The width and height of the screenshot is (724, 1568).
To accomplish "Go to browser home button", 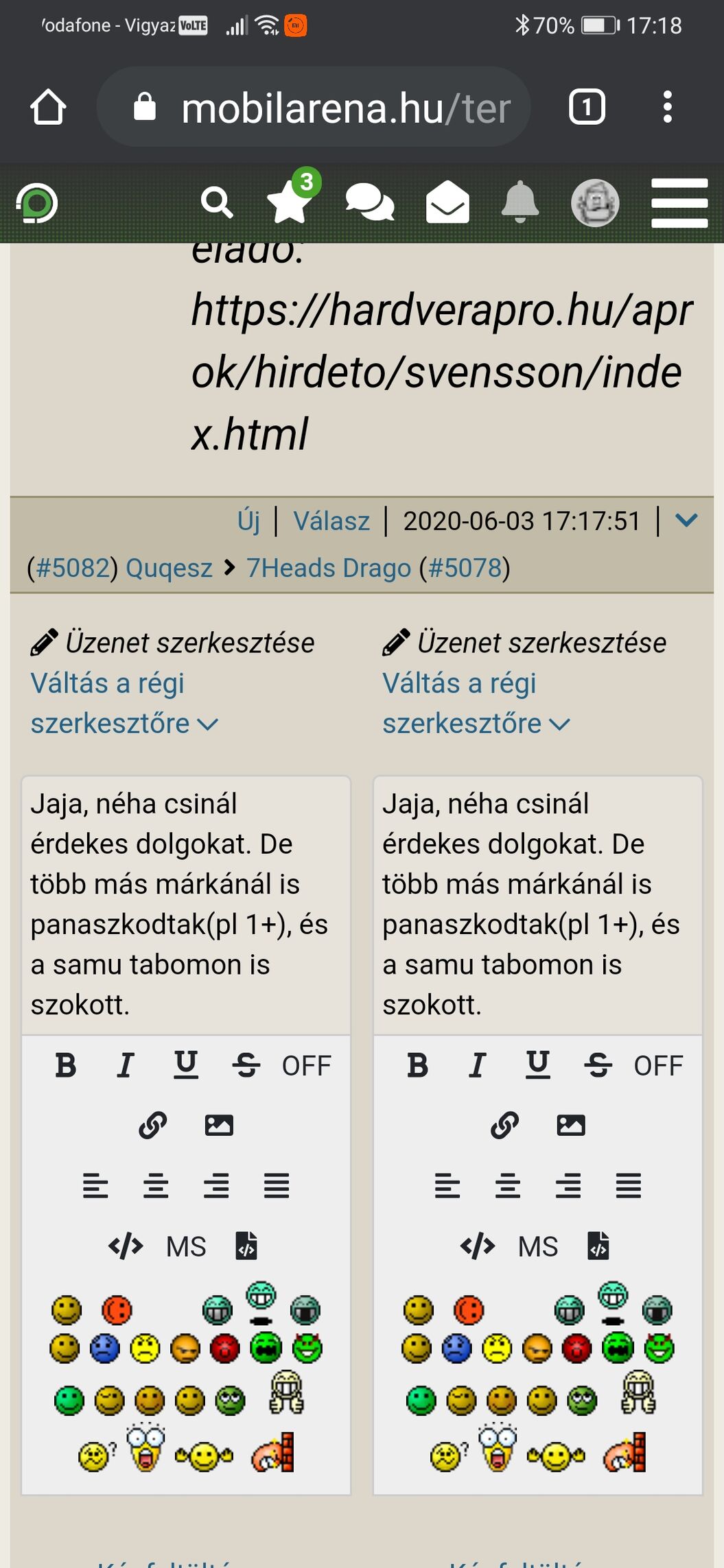I will point(48,107).
